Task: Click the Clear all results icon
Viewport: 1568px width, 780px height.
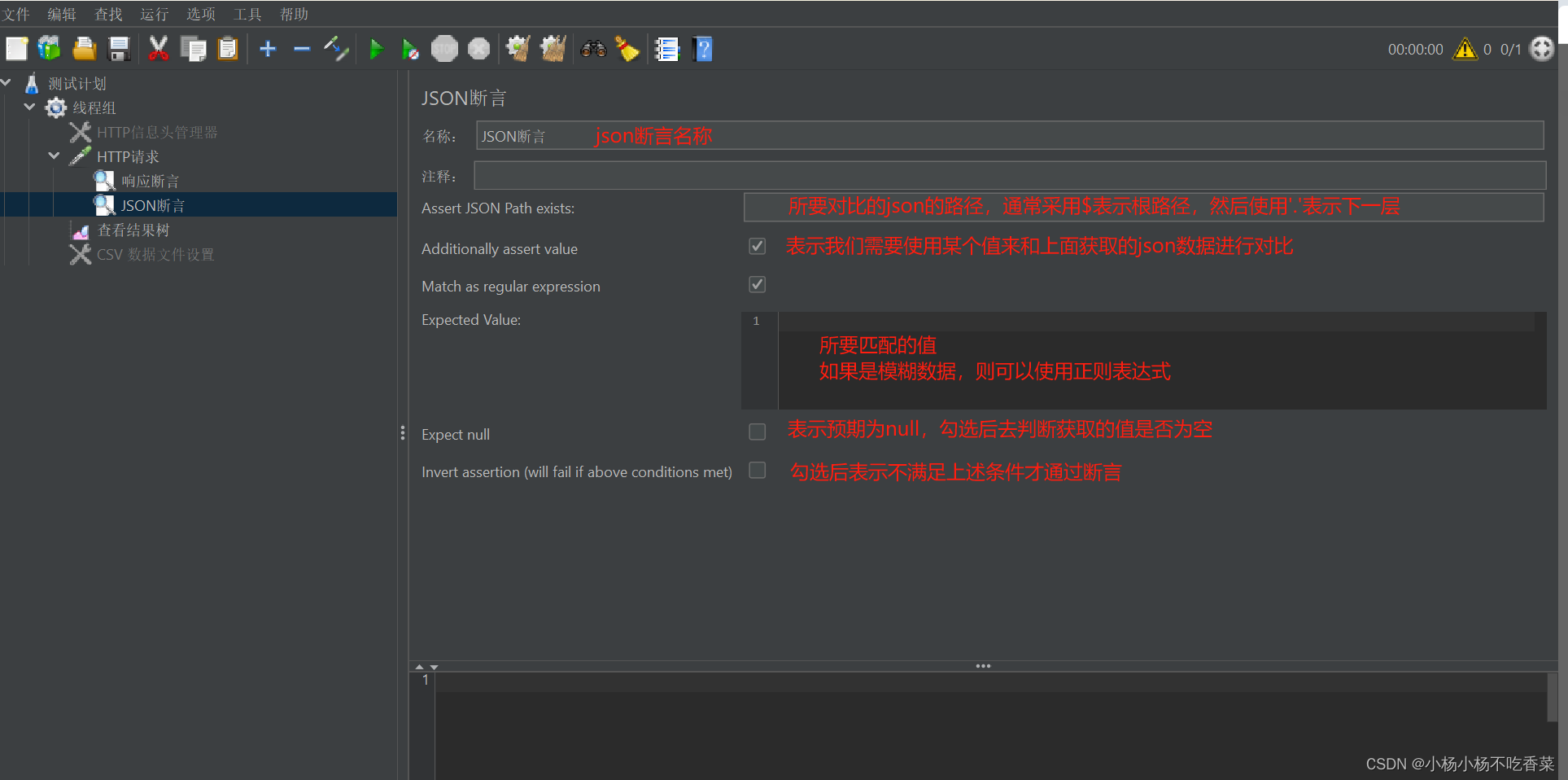Action: click(553, 49)
